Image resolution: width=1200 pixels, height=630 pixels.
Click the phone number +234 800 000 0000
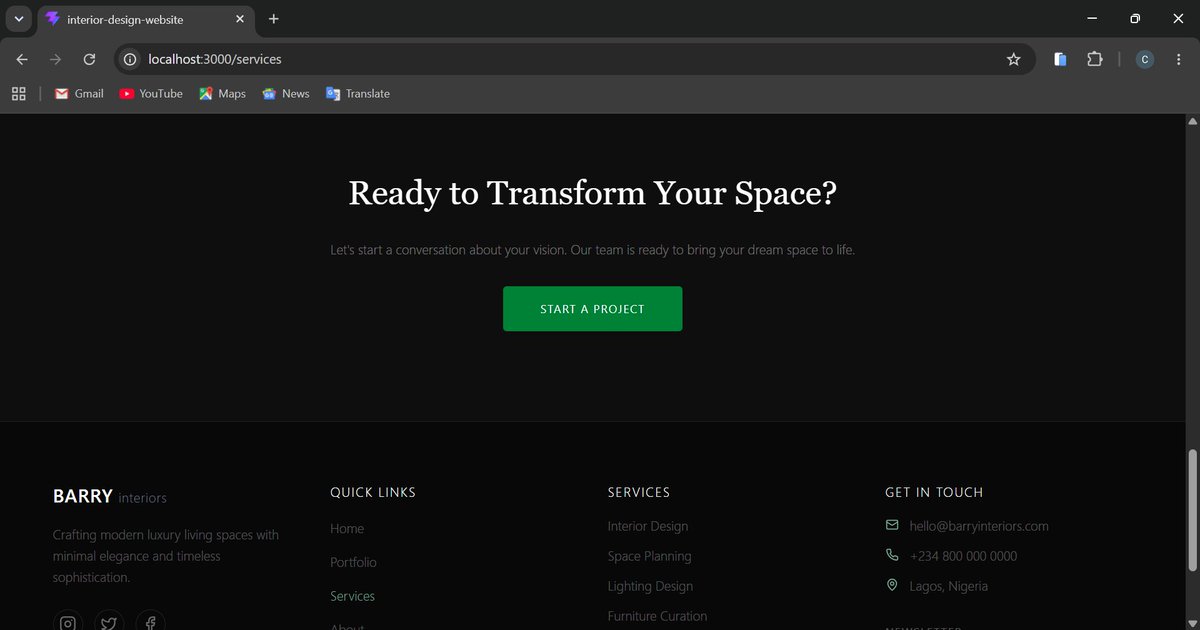[x=963, y=556]
